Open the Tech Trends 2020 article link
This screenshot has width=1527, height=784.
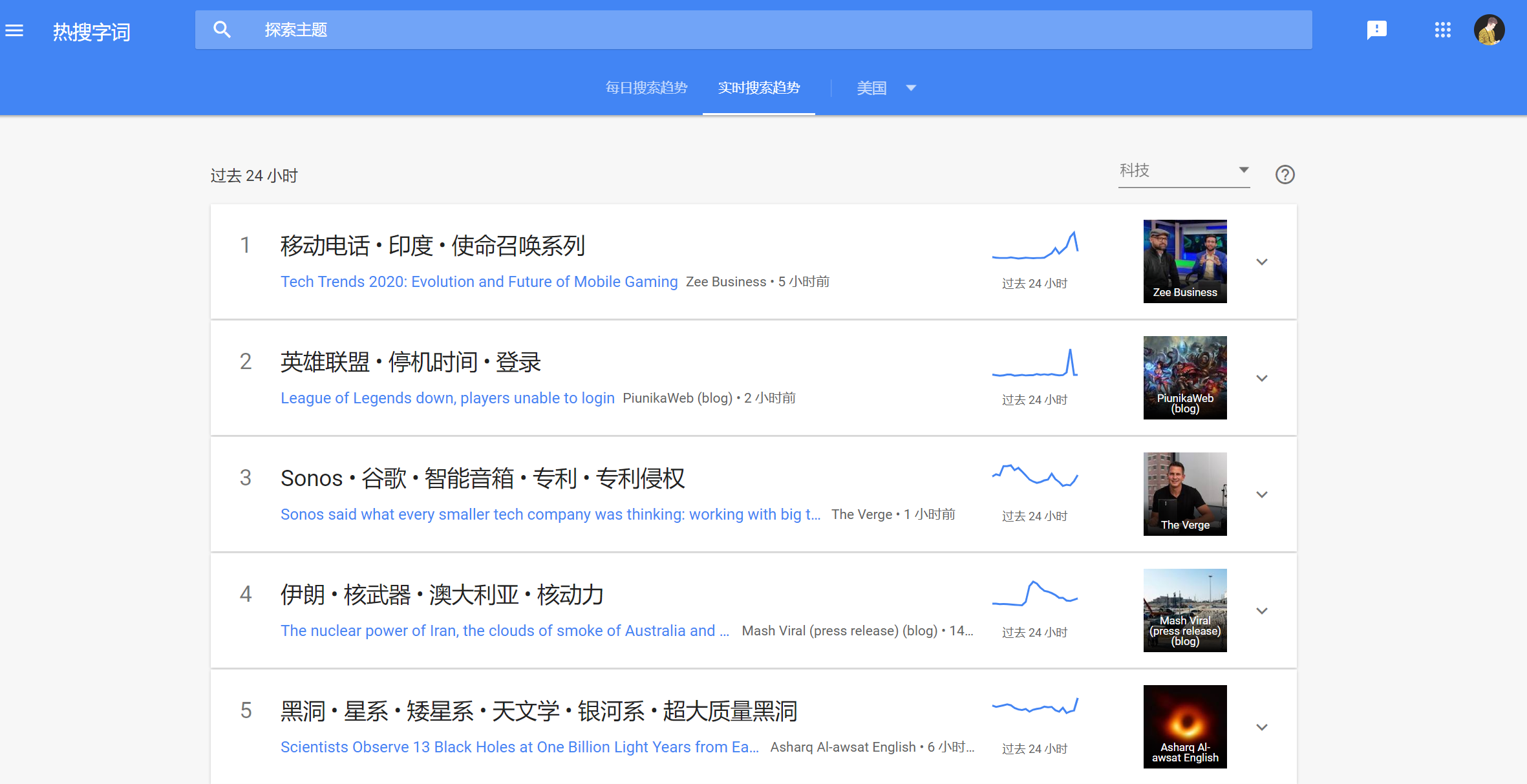click(478, 282)
